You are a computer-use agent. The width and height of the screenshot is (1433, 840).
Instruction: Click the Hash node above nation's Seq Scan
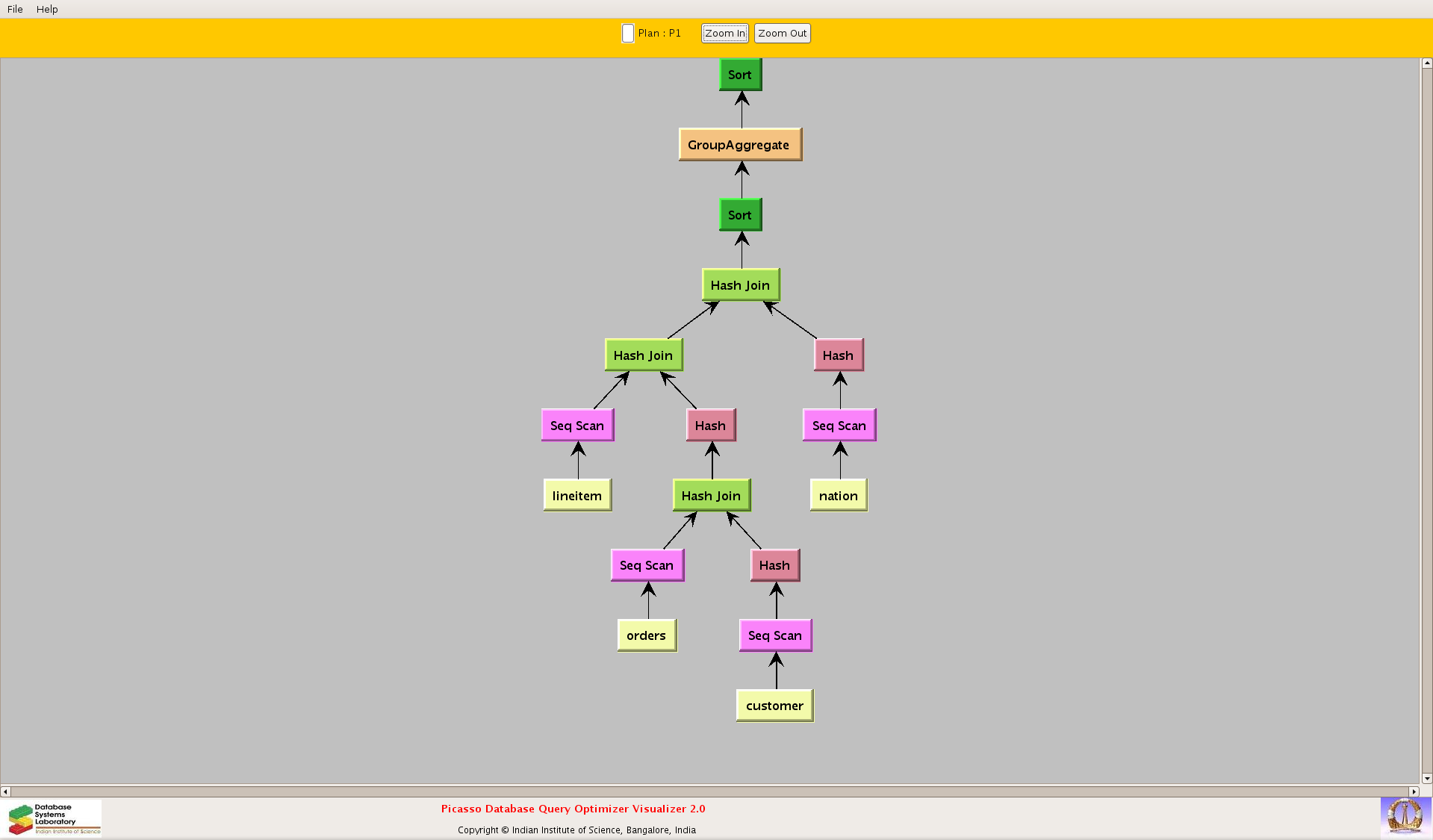click(838, 355)
